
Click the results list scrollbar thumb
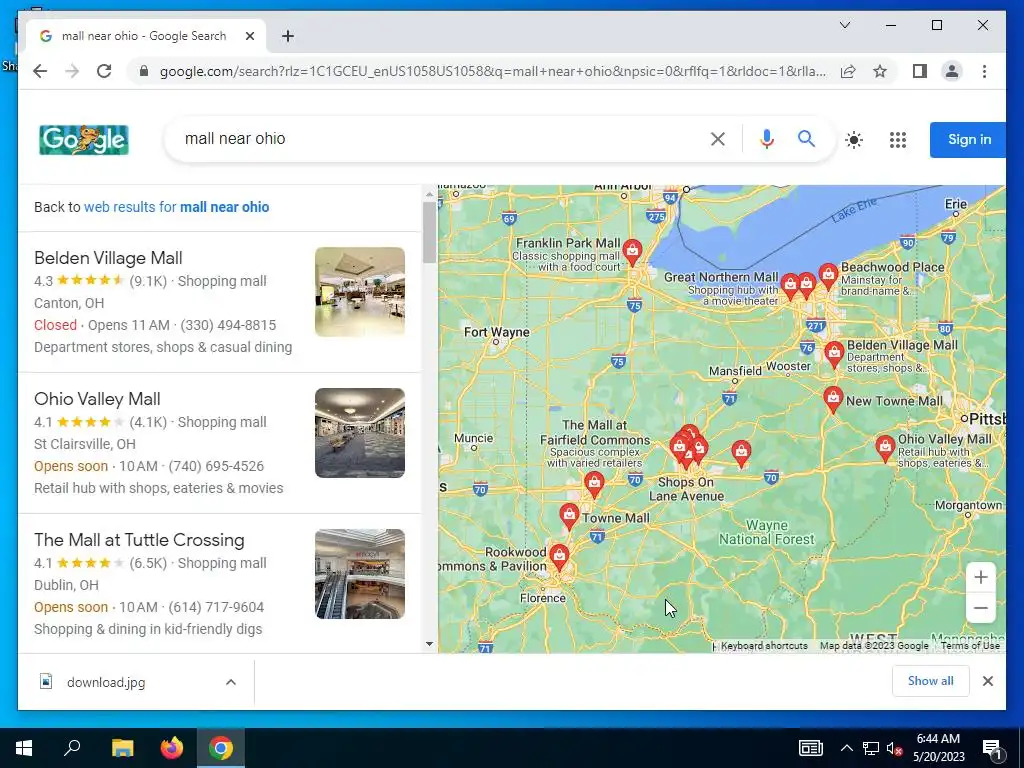click(x=429, y=232)
